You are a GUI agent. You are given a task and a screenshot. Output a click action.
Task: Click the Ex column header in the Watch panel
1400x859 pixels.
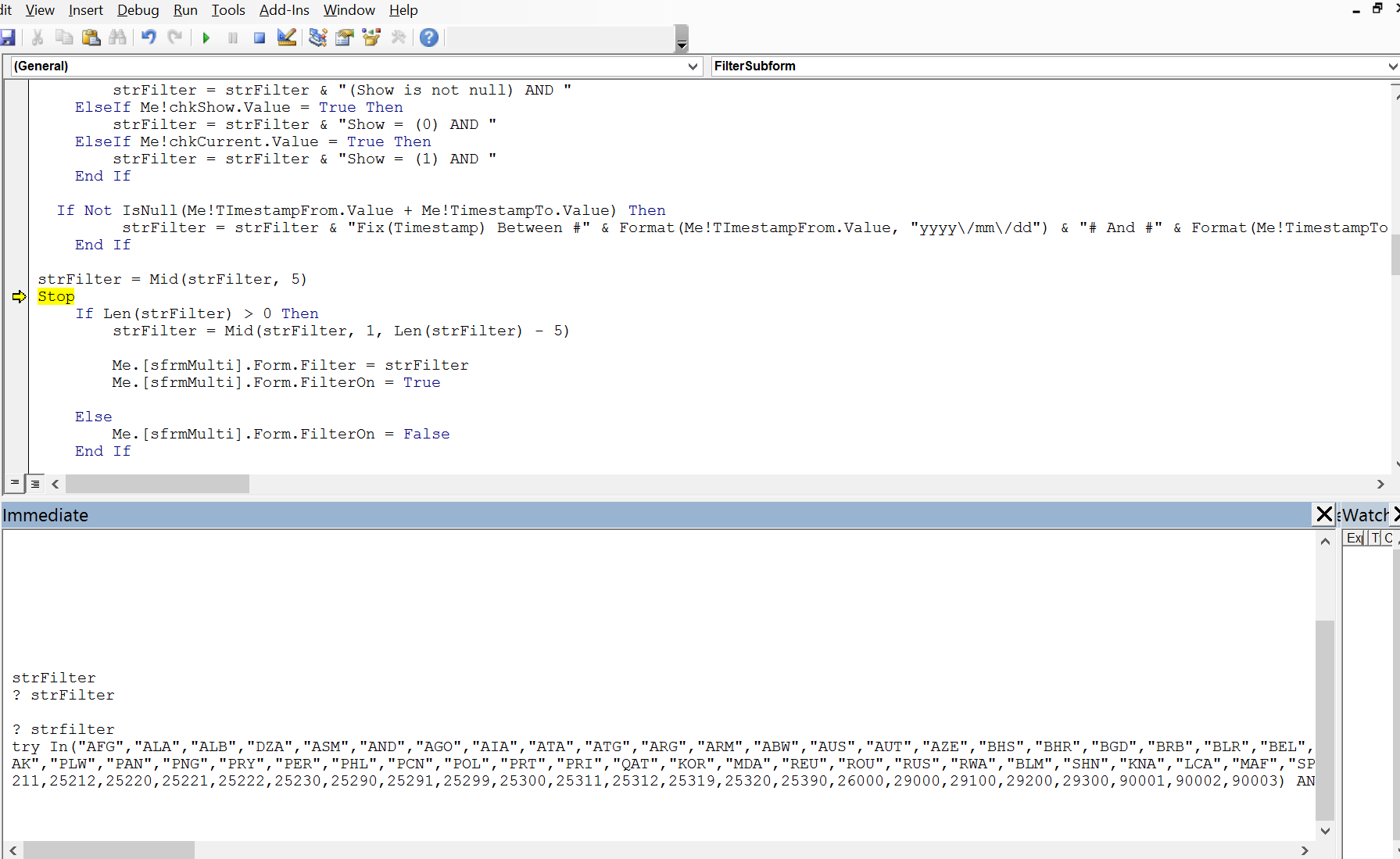pyautogui.click(x=1353, y=538)
